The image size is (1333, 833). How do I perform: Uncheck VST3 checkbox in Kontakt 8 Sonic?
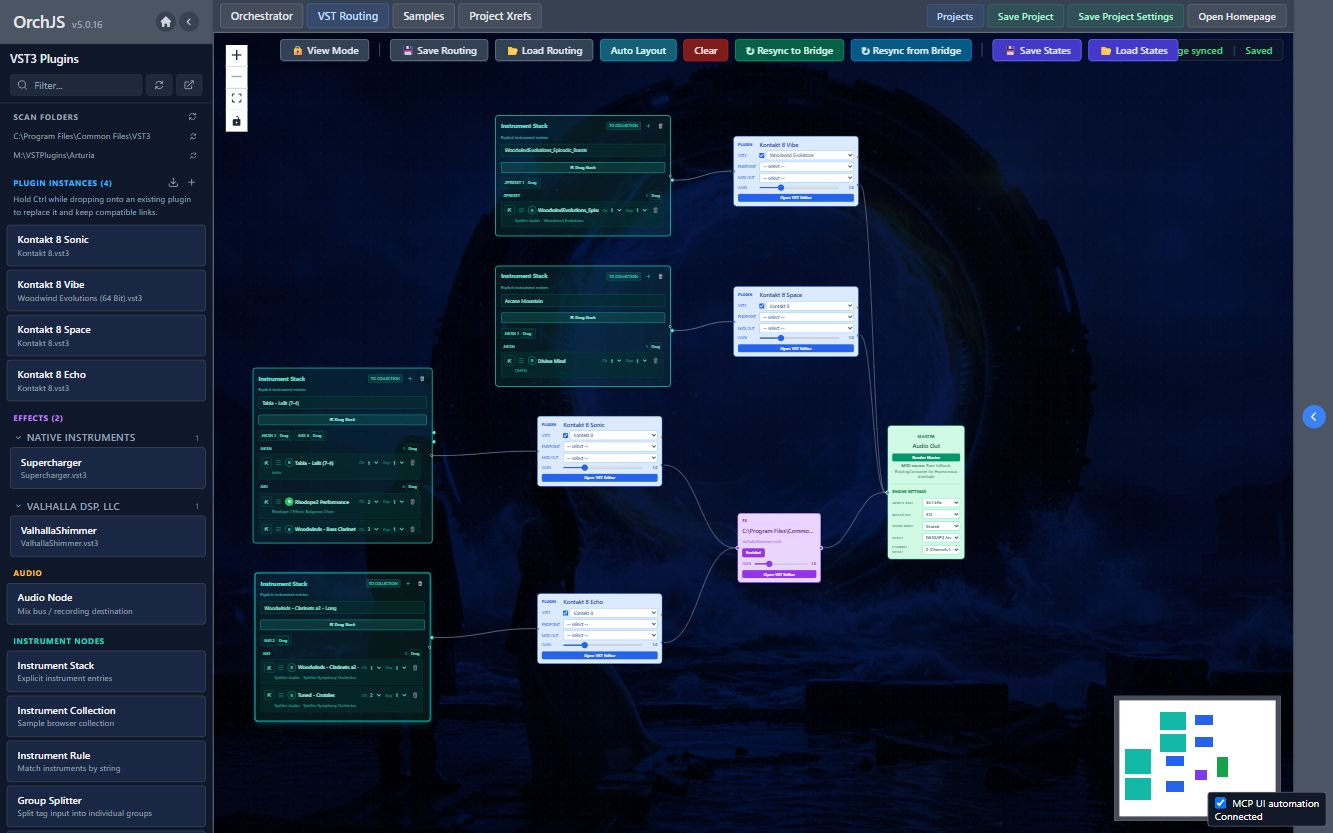pos(566,435)
